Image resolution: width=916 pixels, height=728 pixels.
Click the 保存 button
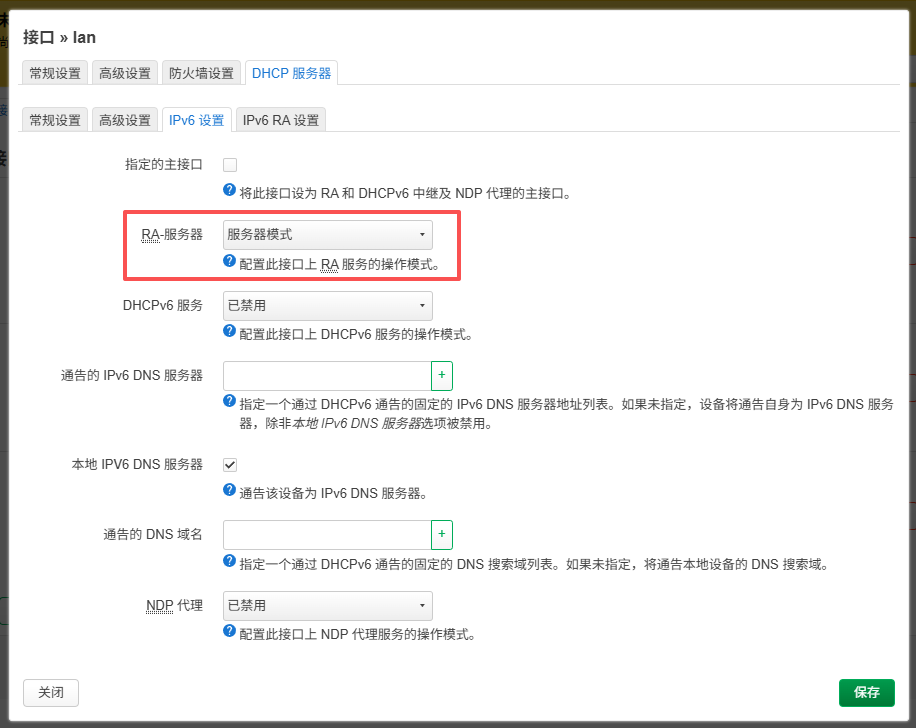(866, 692)
